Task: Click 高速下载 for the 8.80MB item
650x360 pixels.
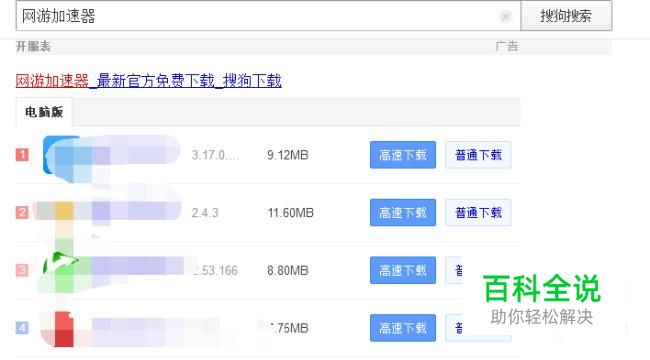Action: 403,270
